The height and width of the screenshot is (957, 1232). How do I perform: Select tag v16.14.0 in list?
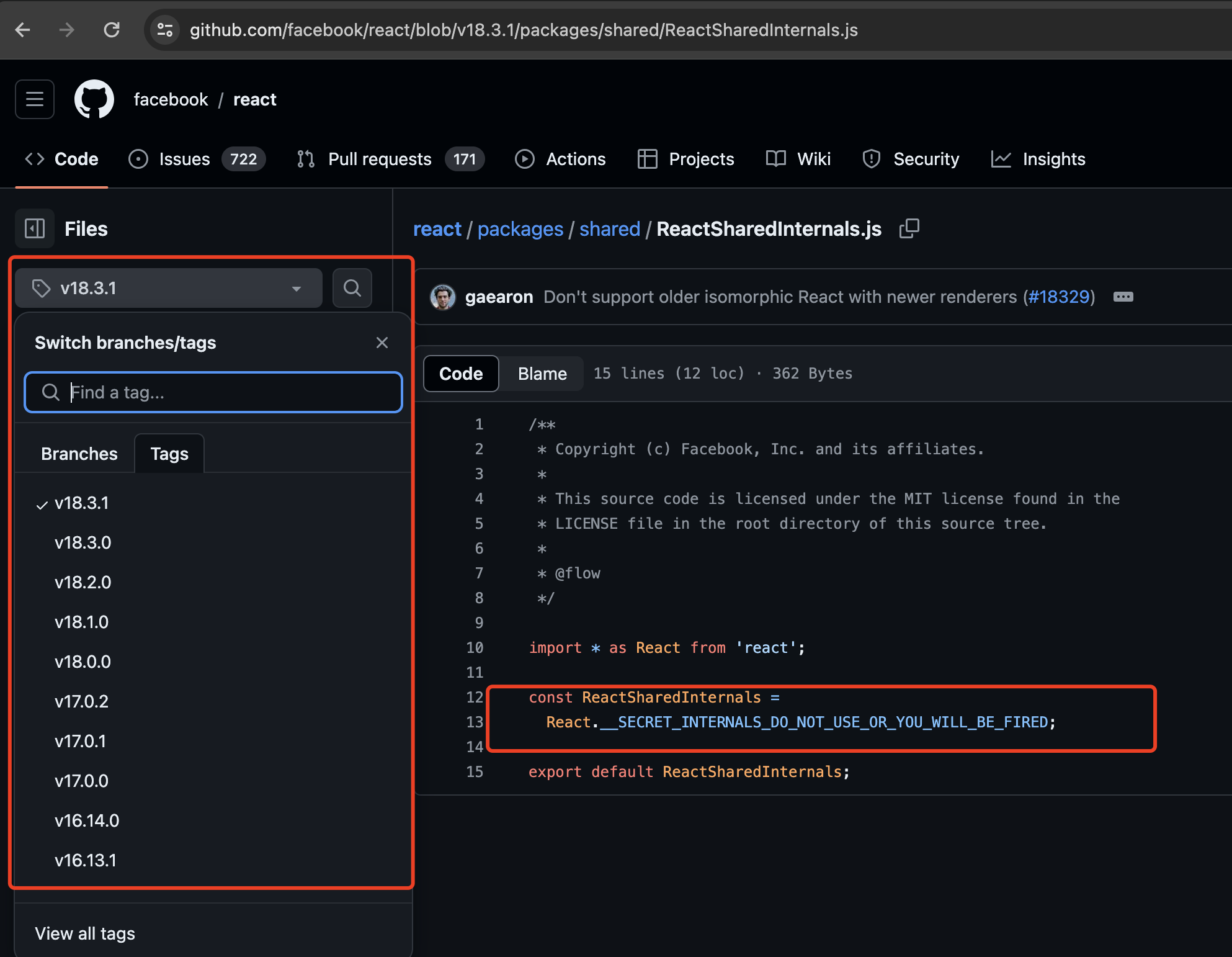87,821
